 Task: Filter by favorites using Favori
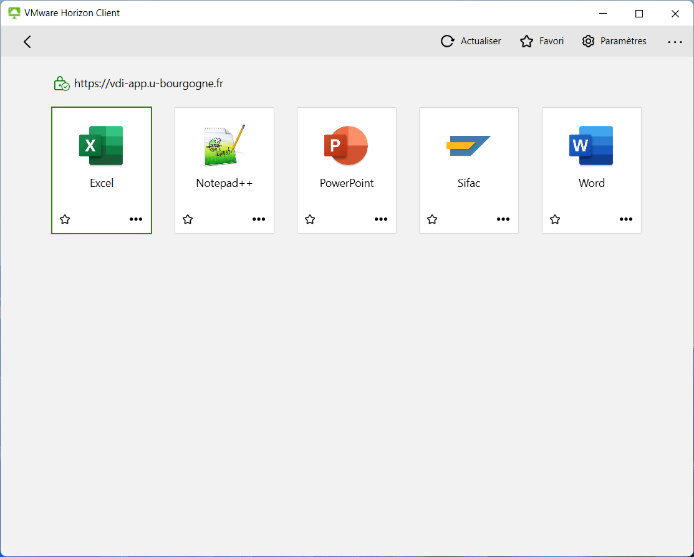(x=542, y=41)
